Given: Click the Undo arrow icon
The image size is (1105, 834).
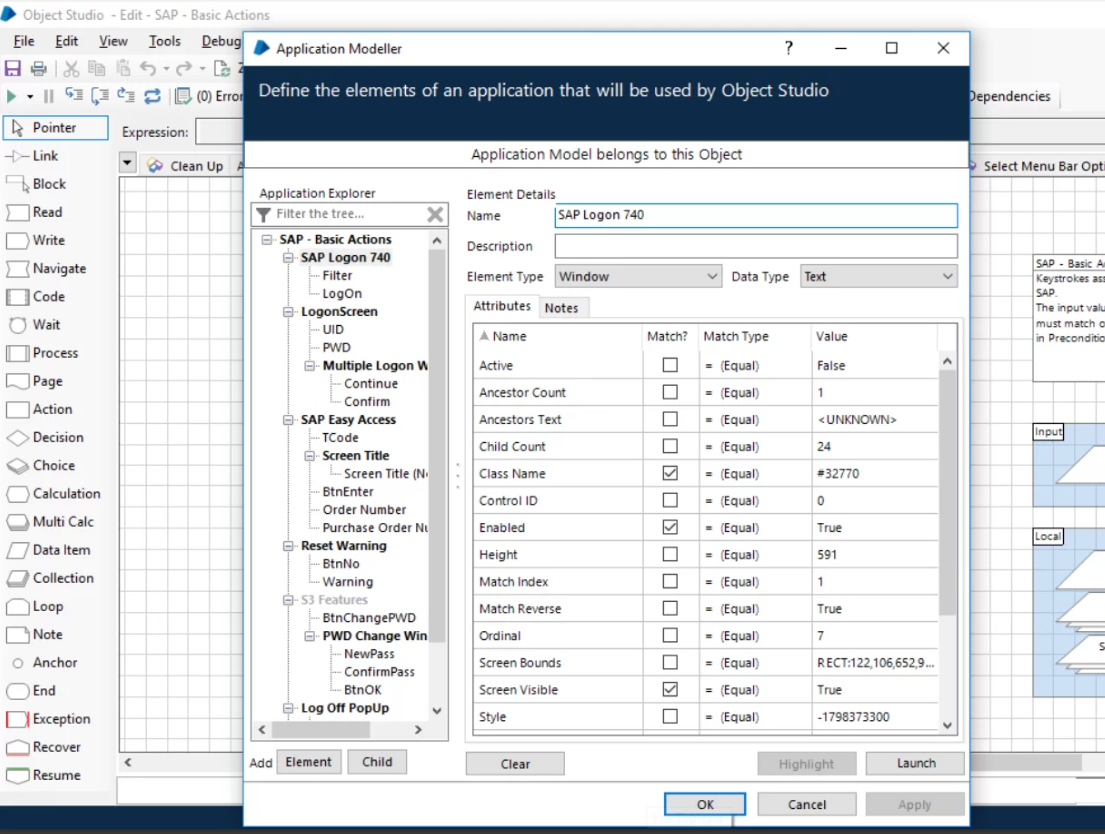Looking at the screenshot, I should click(x=148, y=68).
